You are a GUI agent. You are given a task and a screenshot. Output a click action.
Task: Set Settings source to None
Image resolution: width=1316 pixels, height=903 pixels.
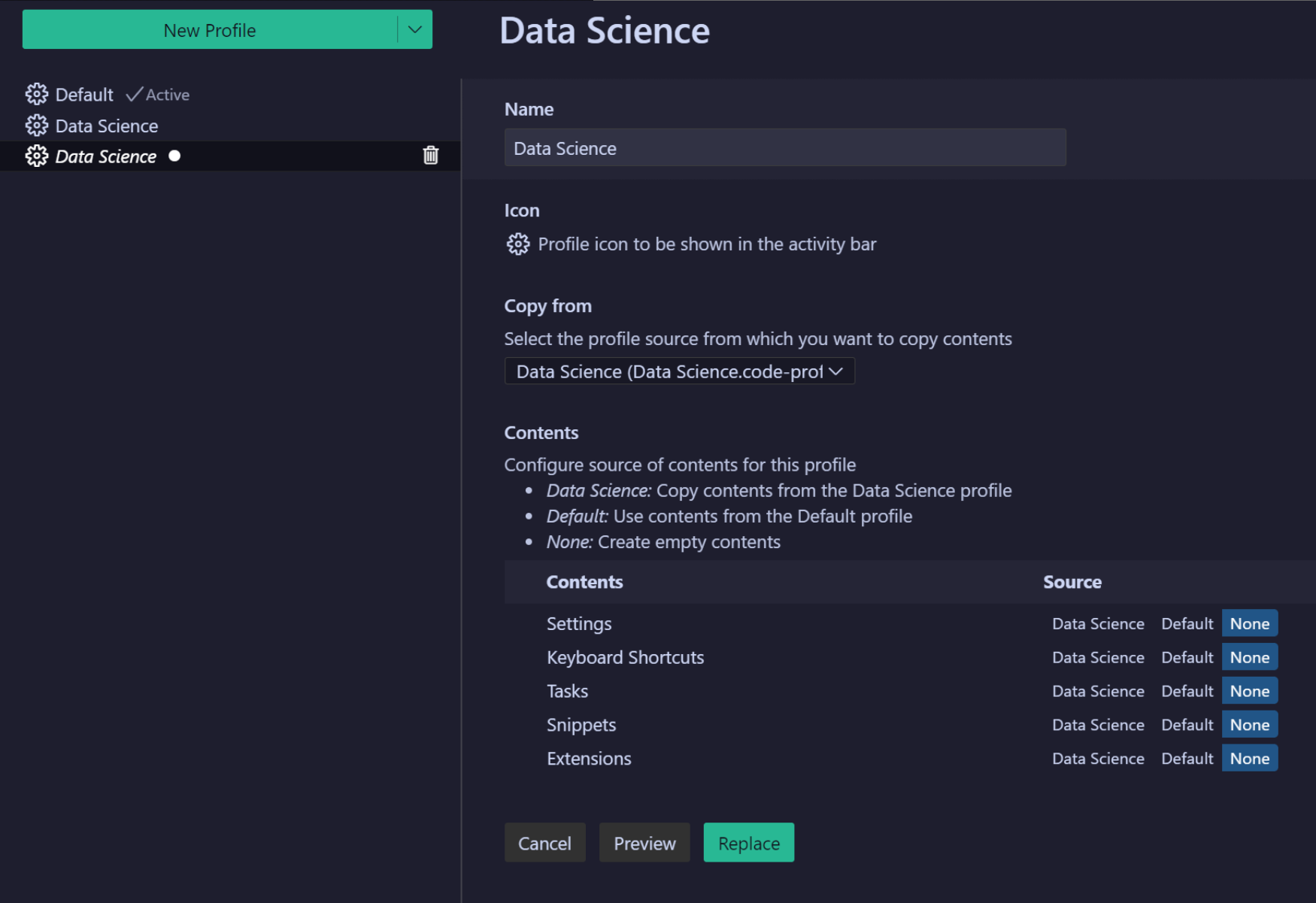(x=1249, y=623)
